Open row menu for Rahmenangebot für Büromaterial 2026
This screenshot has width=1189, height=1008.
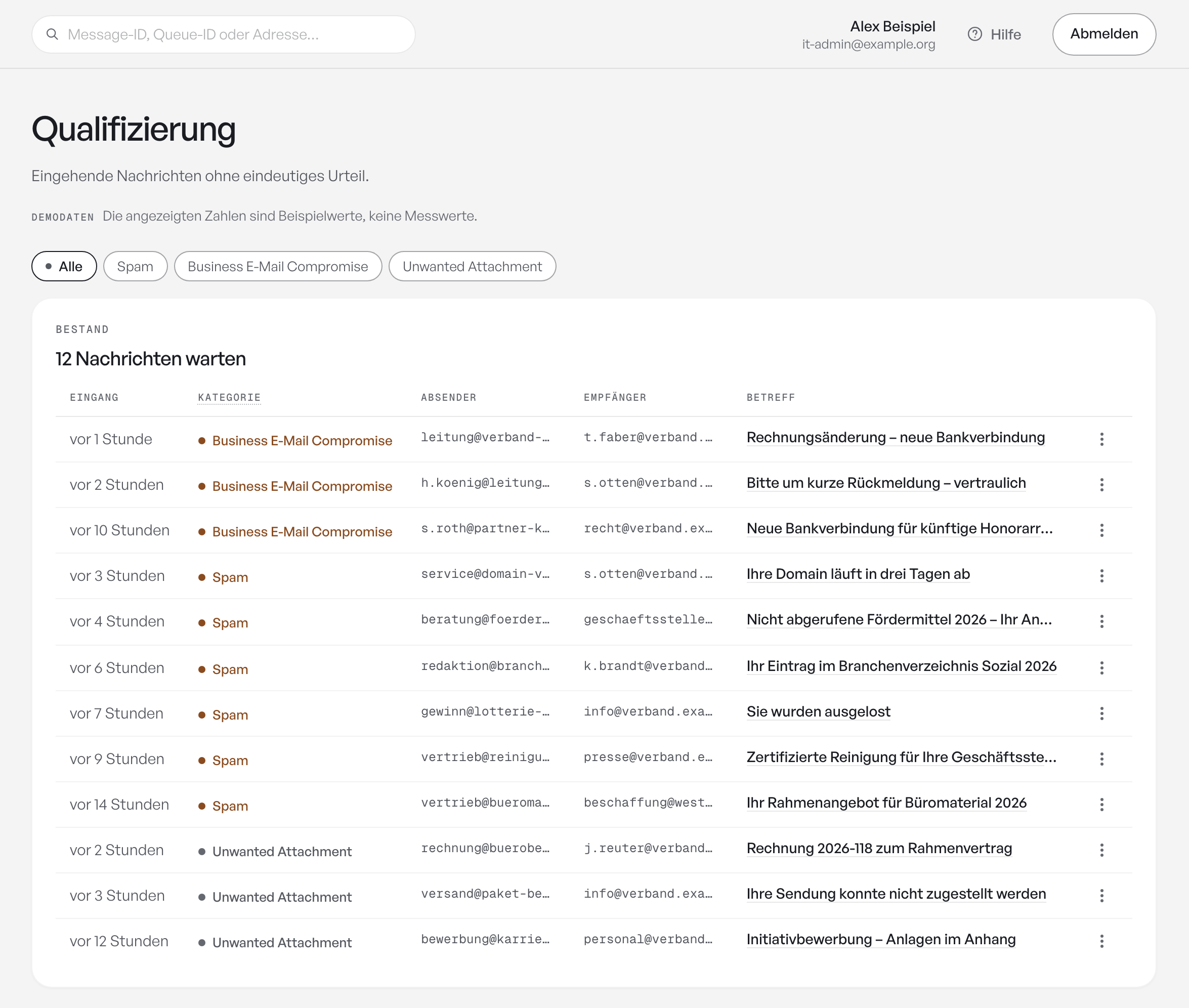point(1101,805)
